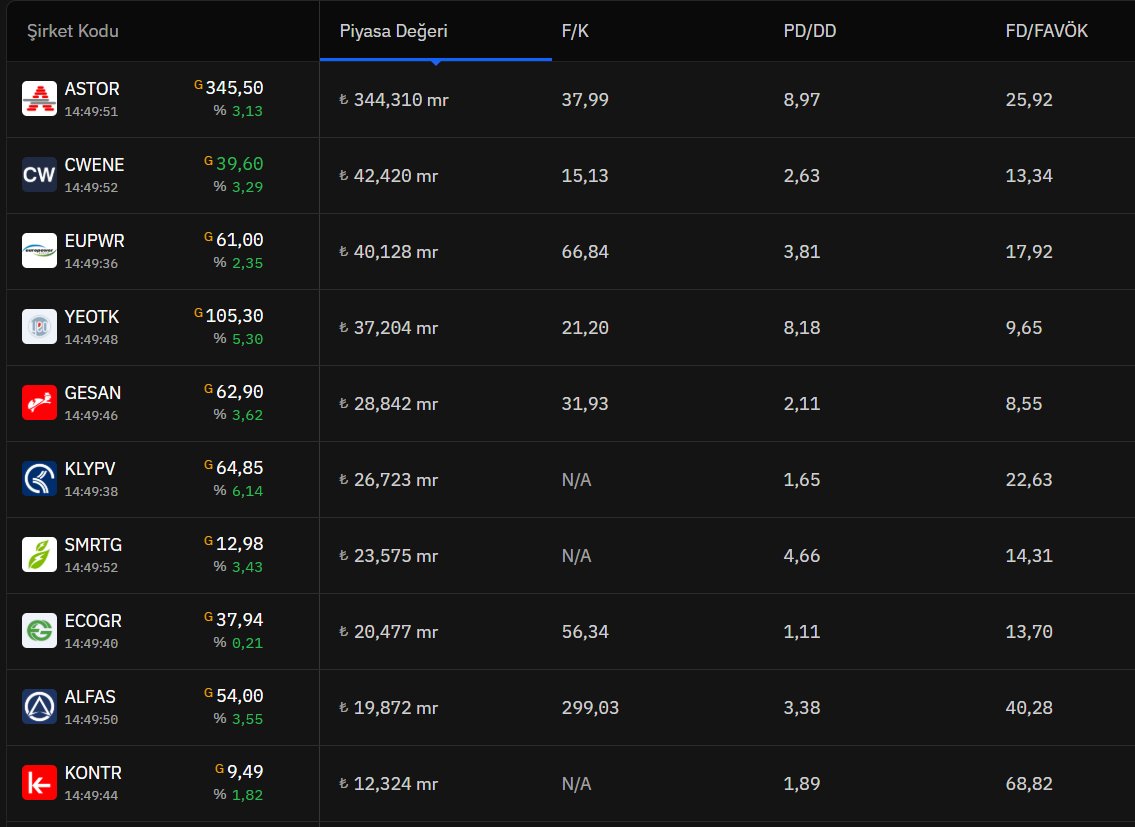This screenshot has width=1135, height=827.
Task: Click ALFAS market value 19,872 mr
Action: (x=389, y=708)
